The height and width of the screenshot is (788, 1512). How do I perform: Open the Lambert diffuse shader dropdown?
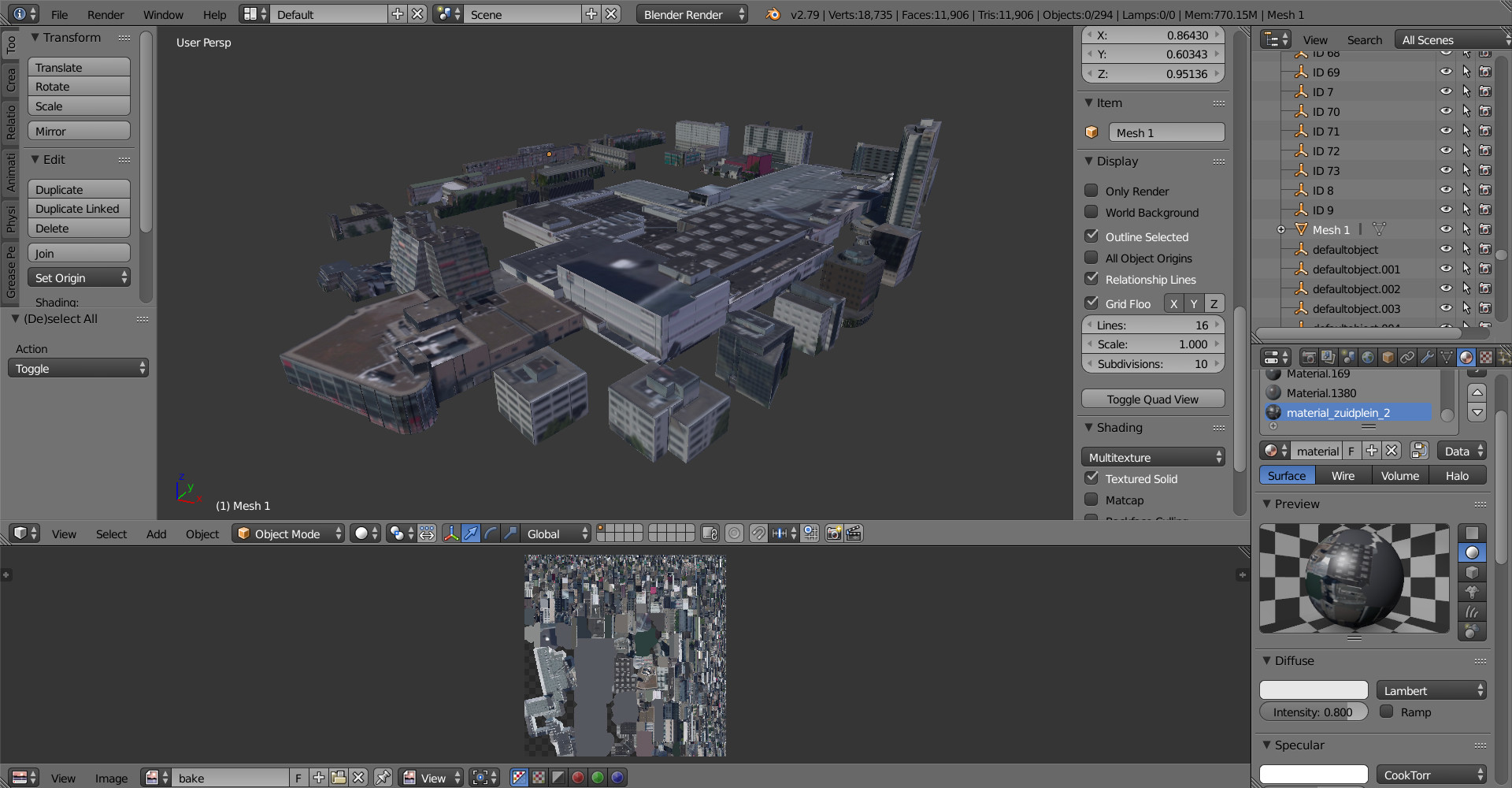[x=1432, y=690]
